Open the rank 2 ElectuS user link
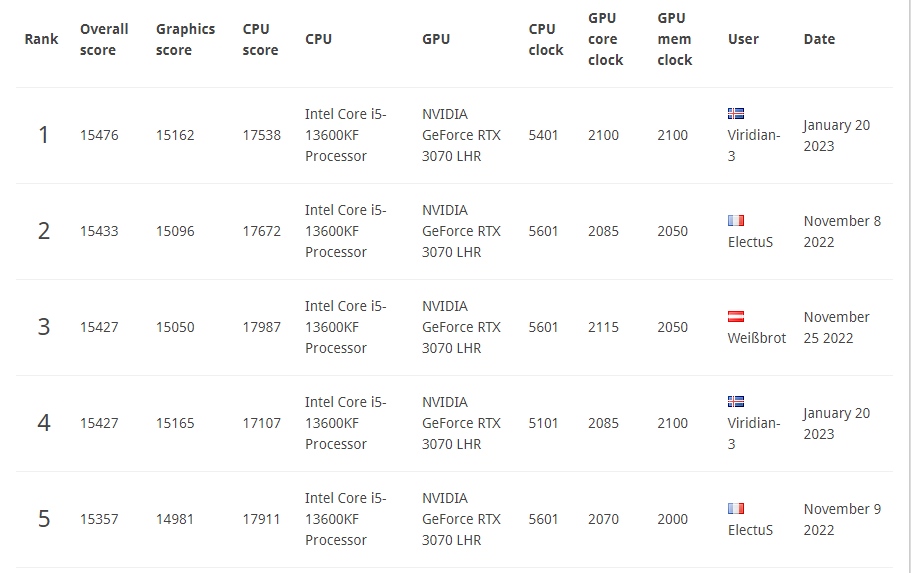The image size is (911, 573). pos(750,242)
